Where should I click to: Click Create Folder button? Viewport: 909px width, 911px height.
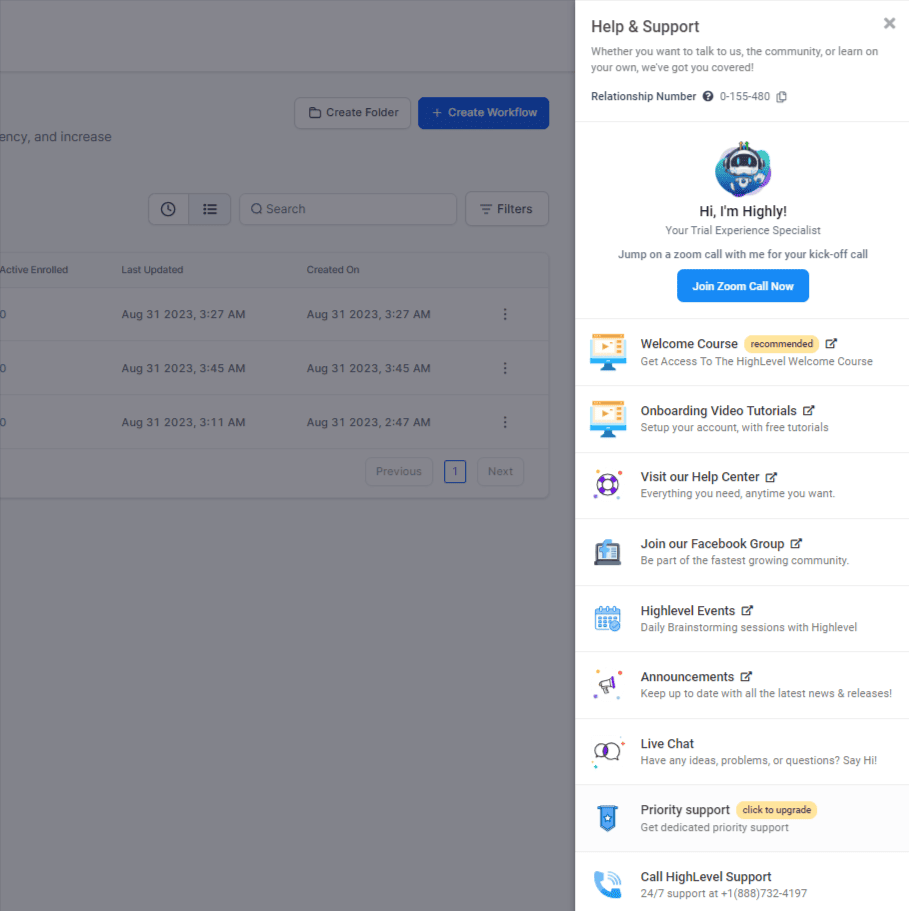click(x=353, y=113)
